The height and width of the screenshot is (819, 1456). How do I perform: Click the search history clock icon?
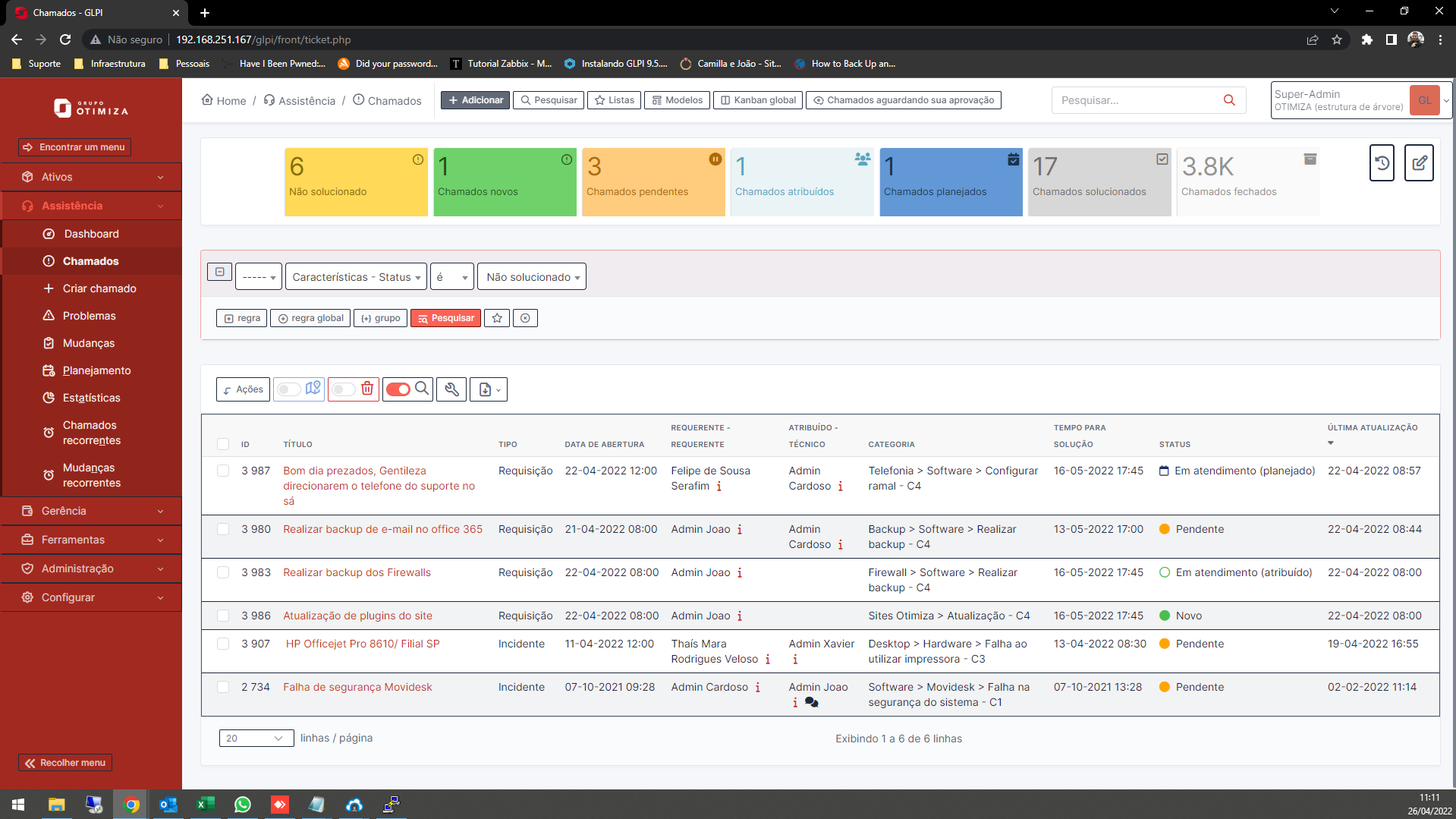pyautogui.click(x=1382, y=162)
